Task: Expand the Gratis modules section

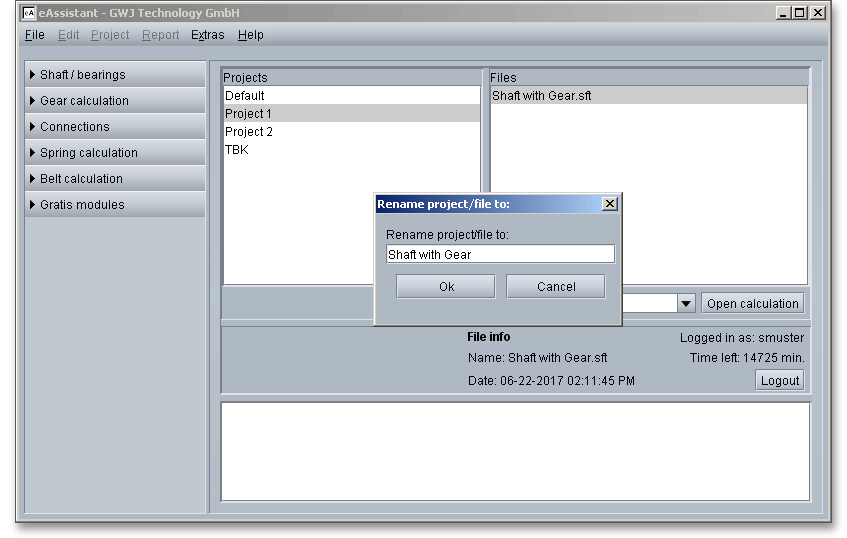Action: tap(115, 205)
